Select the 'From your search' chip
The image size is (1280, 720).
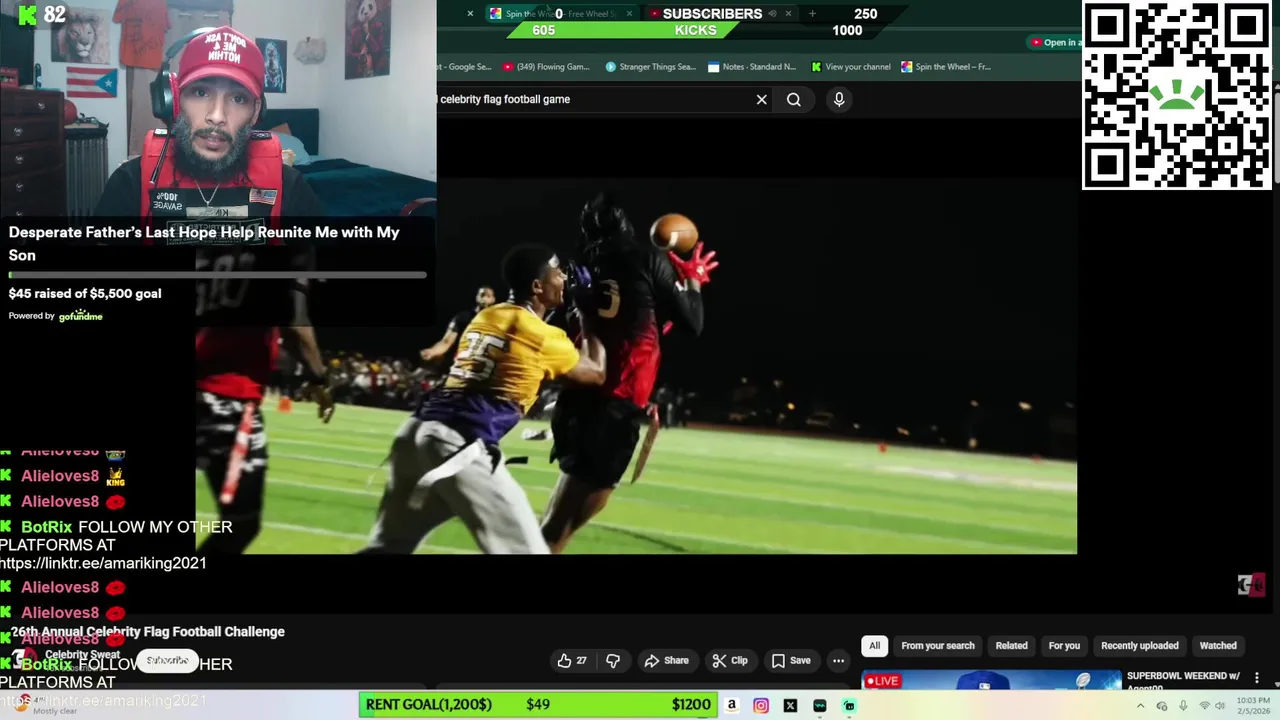tap(938, 646)
